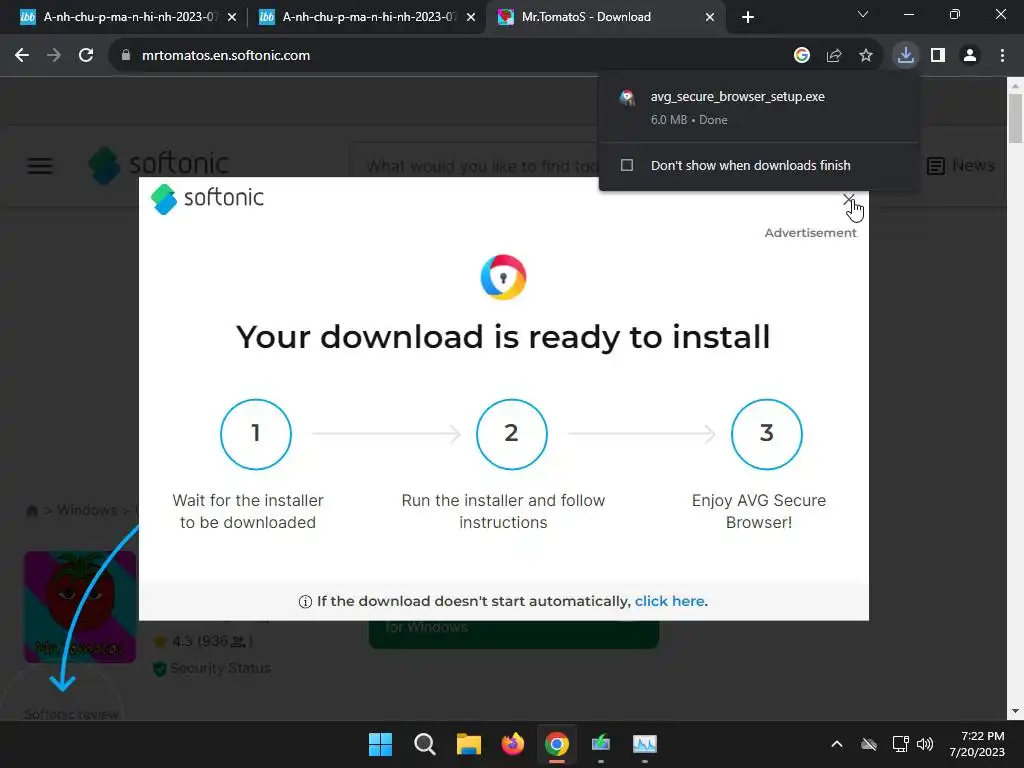Close the Softonic advertisement popup
Image resolution: width=1024 pixels, height=768 pixels.
tap(848, 199)
